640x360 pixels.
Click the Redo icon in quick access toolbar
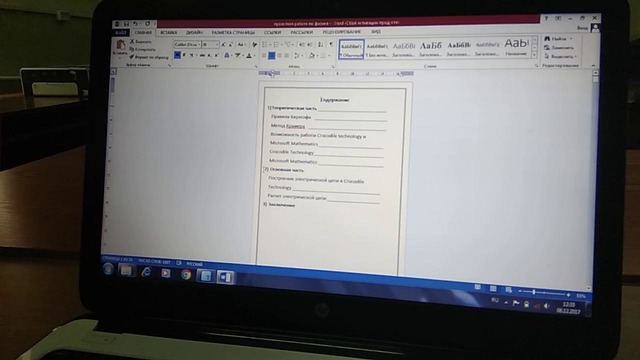[x=148, y=24]
